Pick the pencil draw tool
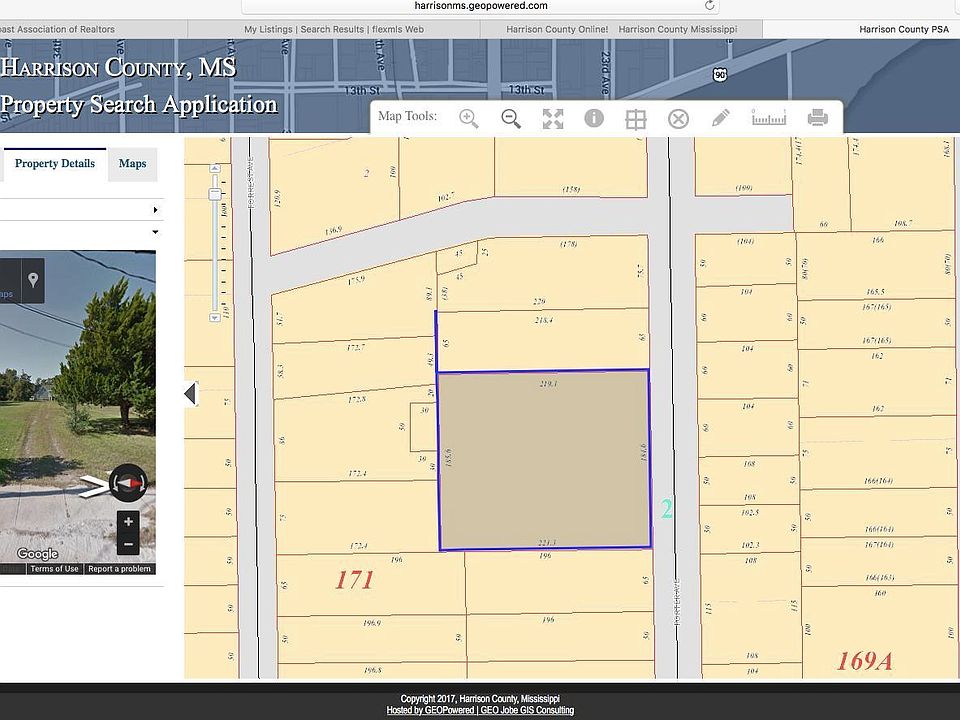The image size is (960, 720). tap(721, 118)
